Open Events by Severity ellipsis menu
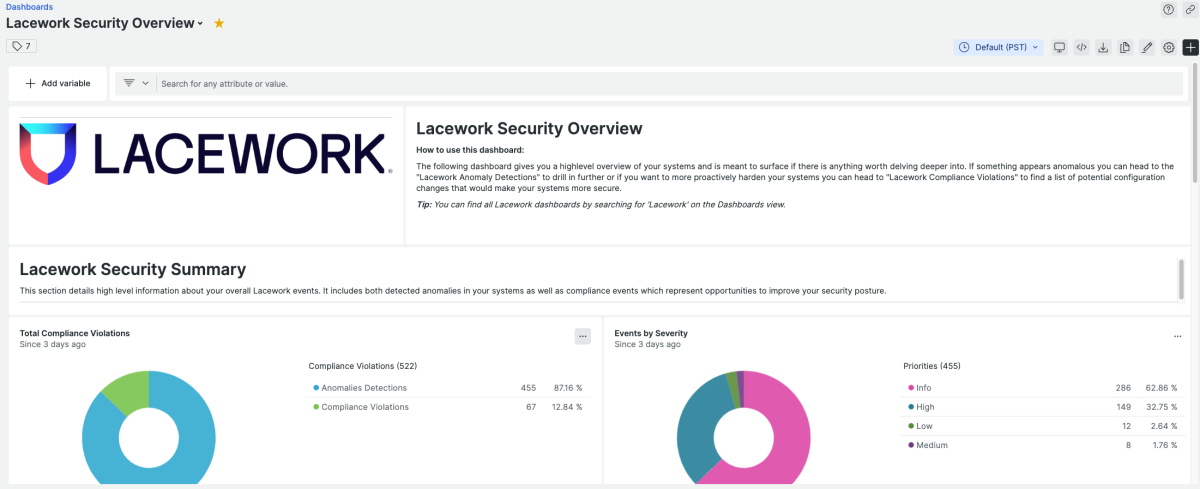Image resolution: width=1200 pixels, height=489 pixels. (x=1177, y=337)
